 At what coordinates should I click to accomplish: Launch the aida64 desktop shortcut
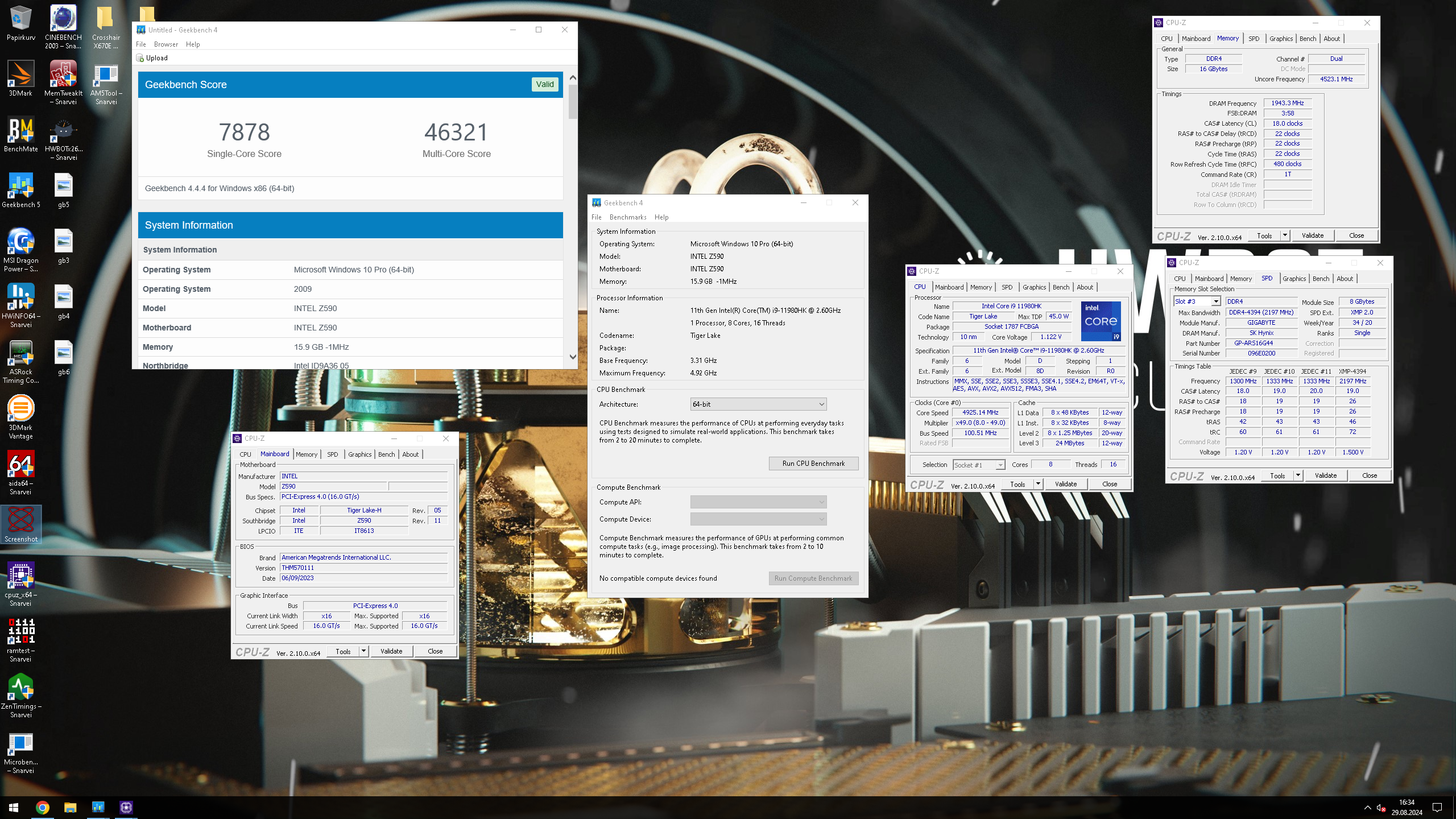click(20, 472)
